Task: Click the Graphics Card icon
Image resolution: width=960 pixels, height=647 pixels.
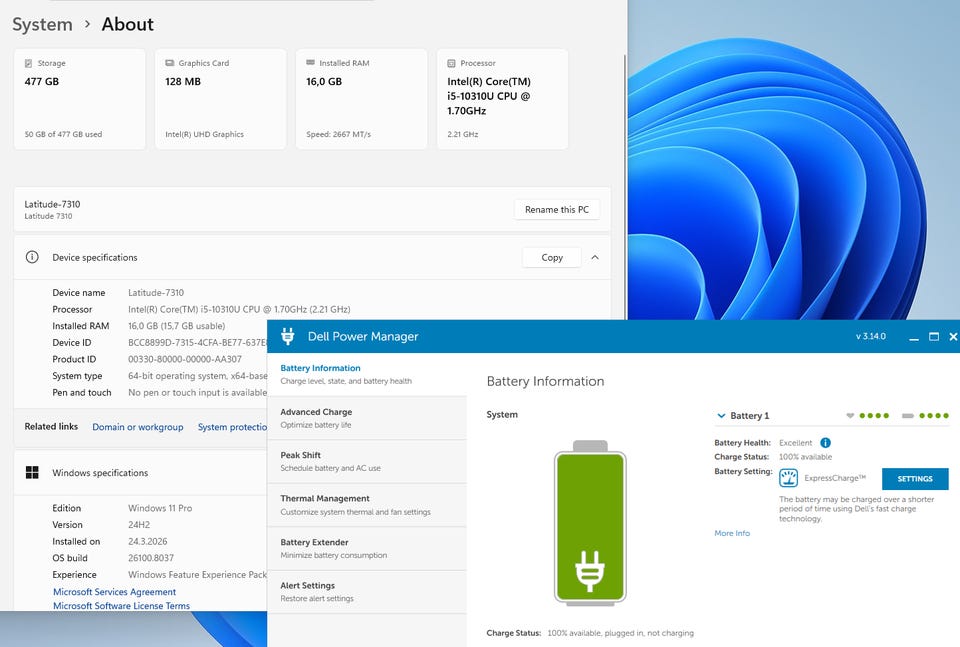Action: pos(170,63)
